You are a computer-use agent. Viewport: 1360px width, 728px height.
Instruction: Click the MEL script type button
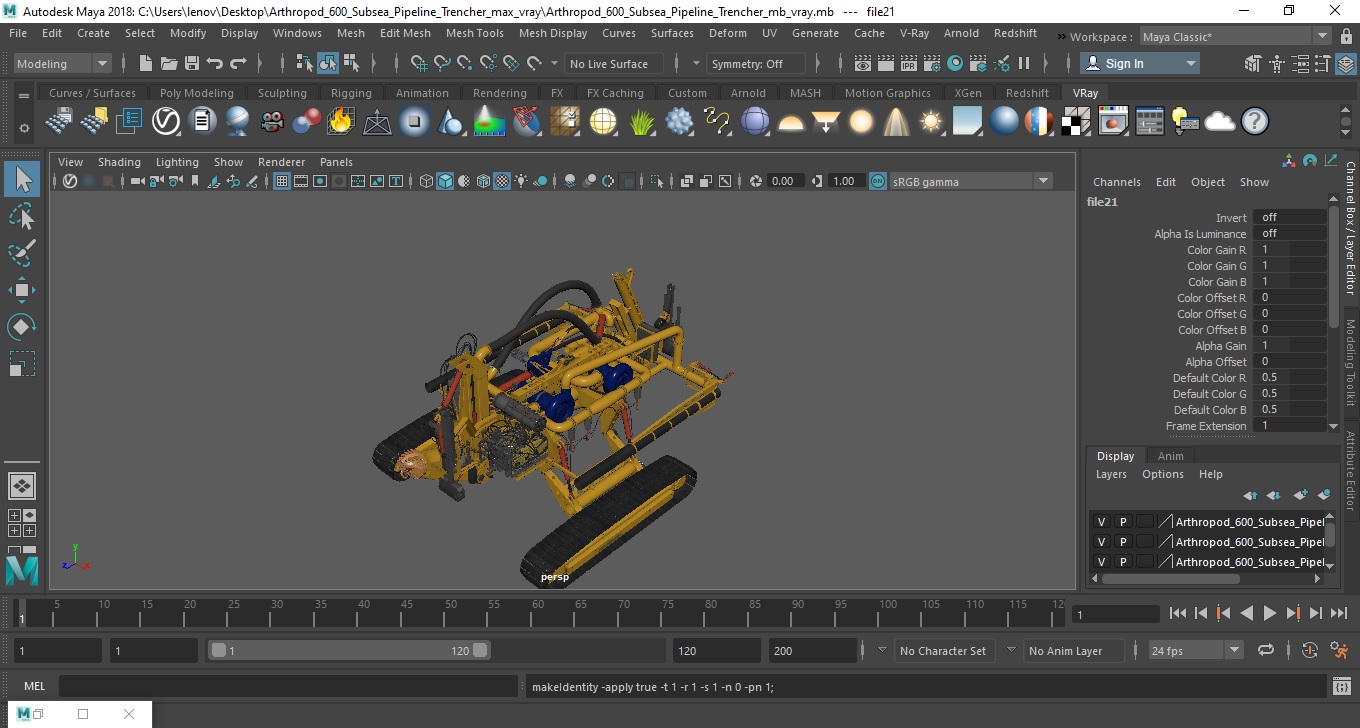click(34, 686)
